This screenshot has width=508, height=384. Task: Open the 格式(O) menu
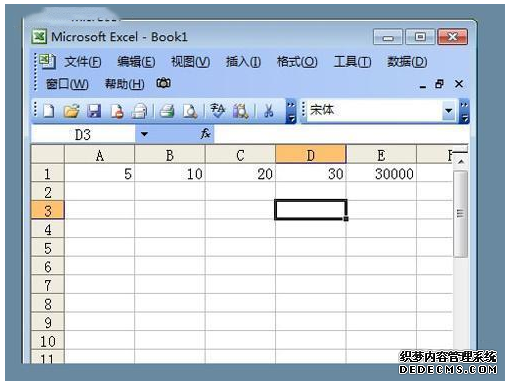click(x=297, y=62)
